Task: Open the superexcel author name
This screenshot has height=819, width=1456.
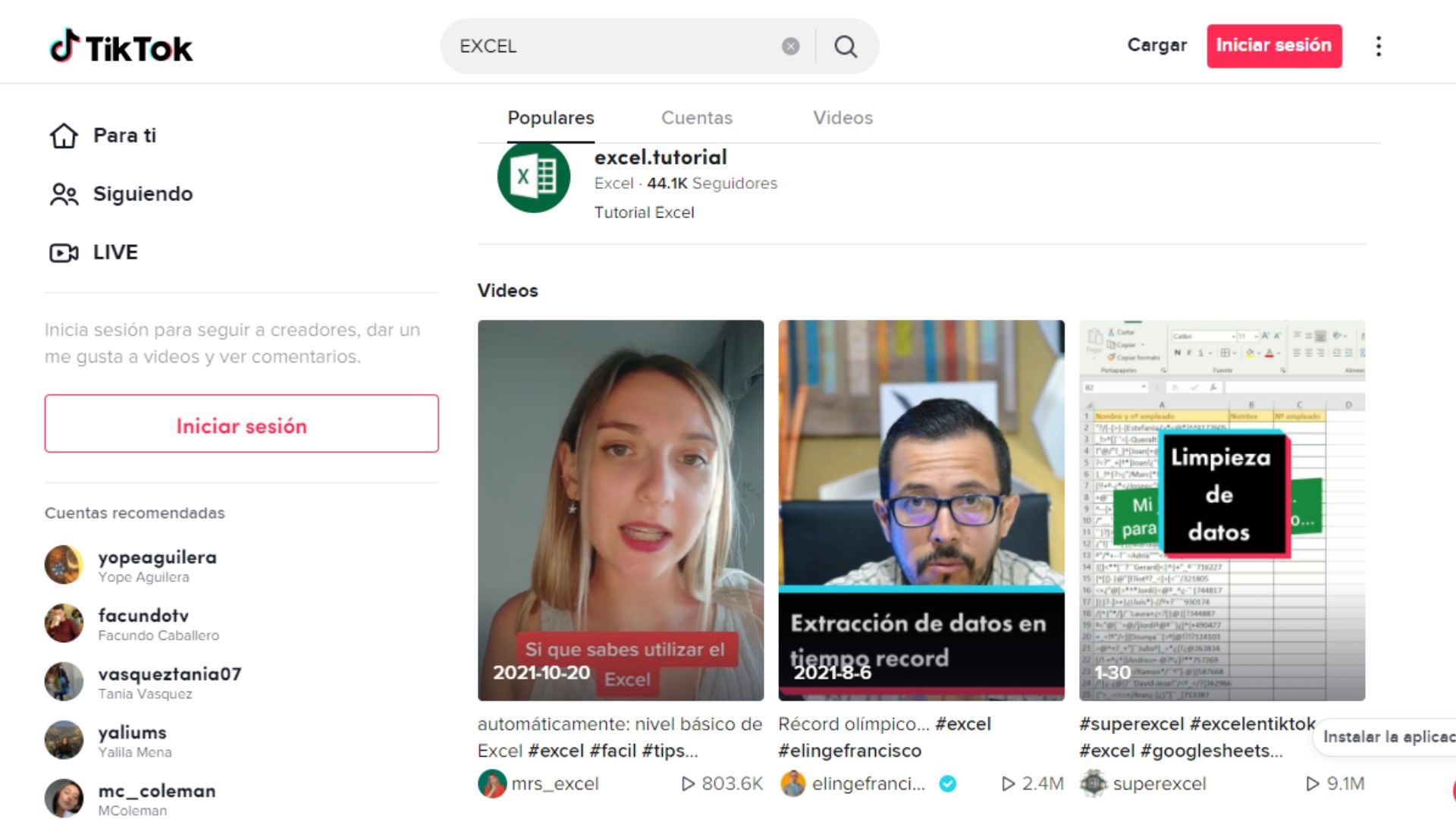Action: [1159, 784]
